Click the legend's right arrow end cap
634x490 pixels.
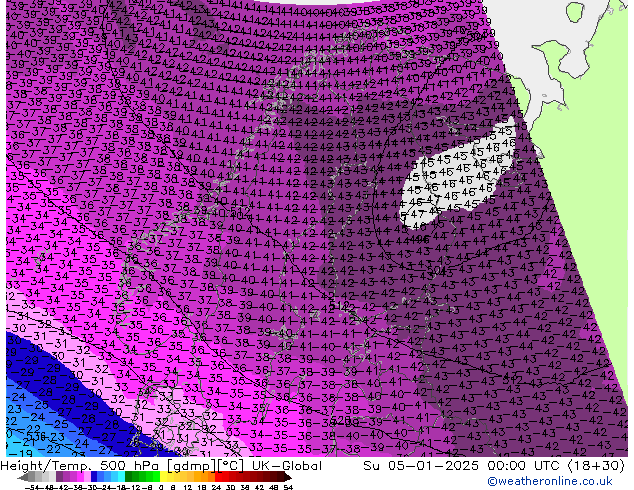pyautogui.click(x=288, y=477)
